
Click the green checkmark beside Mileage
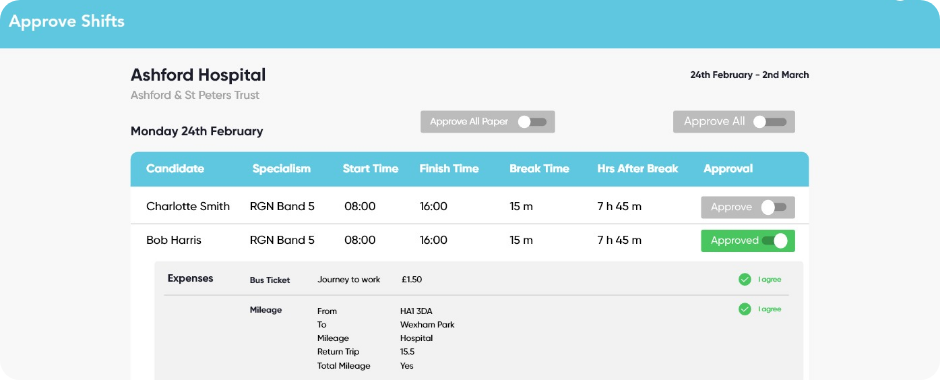[745, 309]
